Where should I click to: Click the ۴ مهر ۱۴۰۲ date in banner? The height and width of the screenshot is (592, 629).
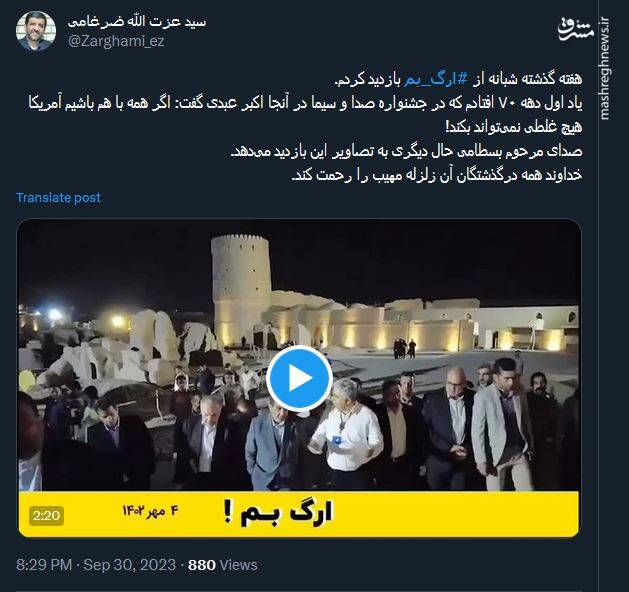pyautogui.click(x=150, y=511)
